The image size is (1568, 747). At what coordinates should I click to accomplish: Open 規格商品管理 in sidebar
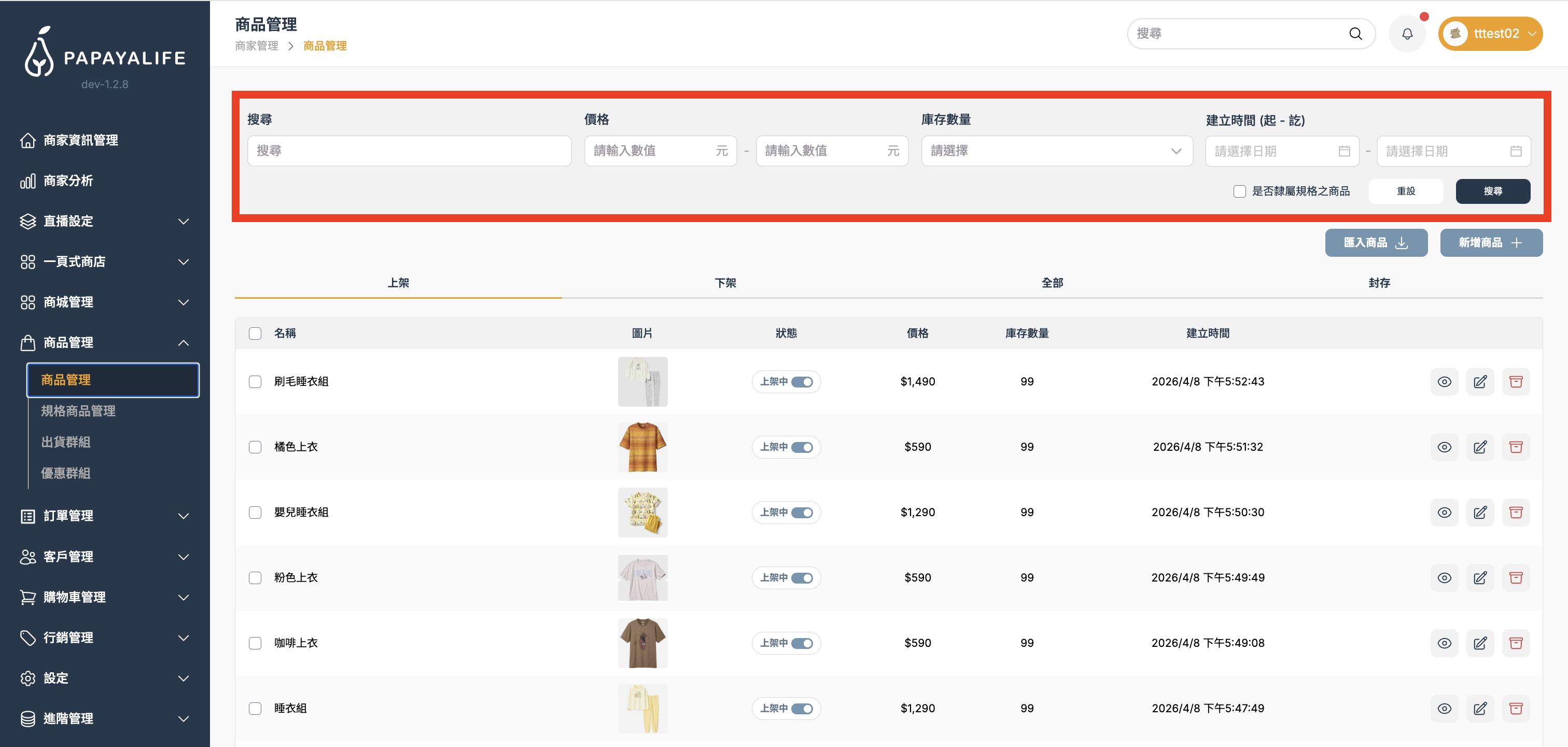(78, 411)
